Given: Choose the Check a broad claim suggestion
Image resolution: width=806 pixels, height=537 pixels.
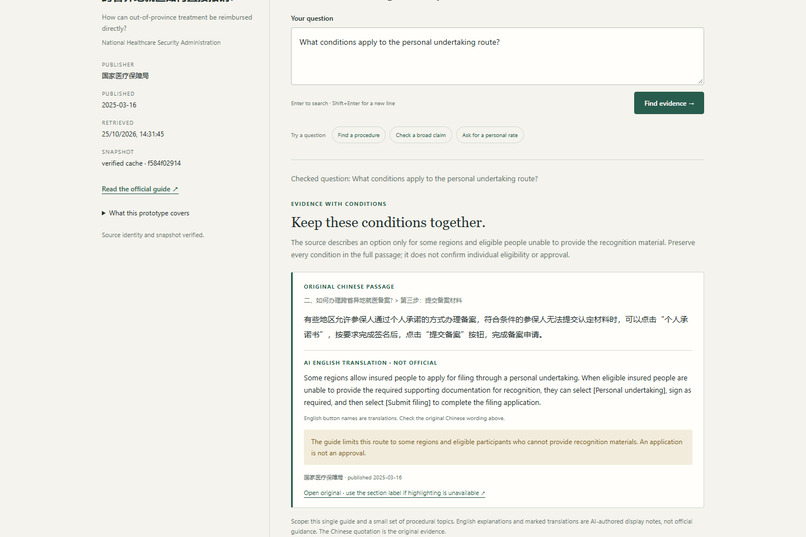Looking at the screenshot, I should point(420,135).
